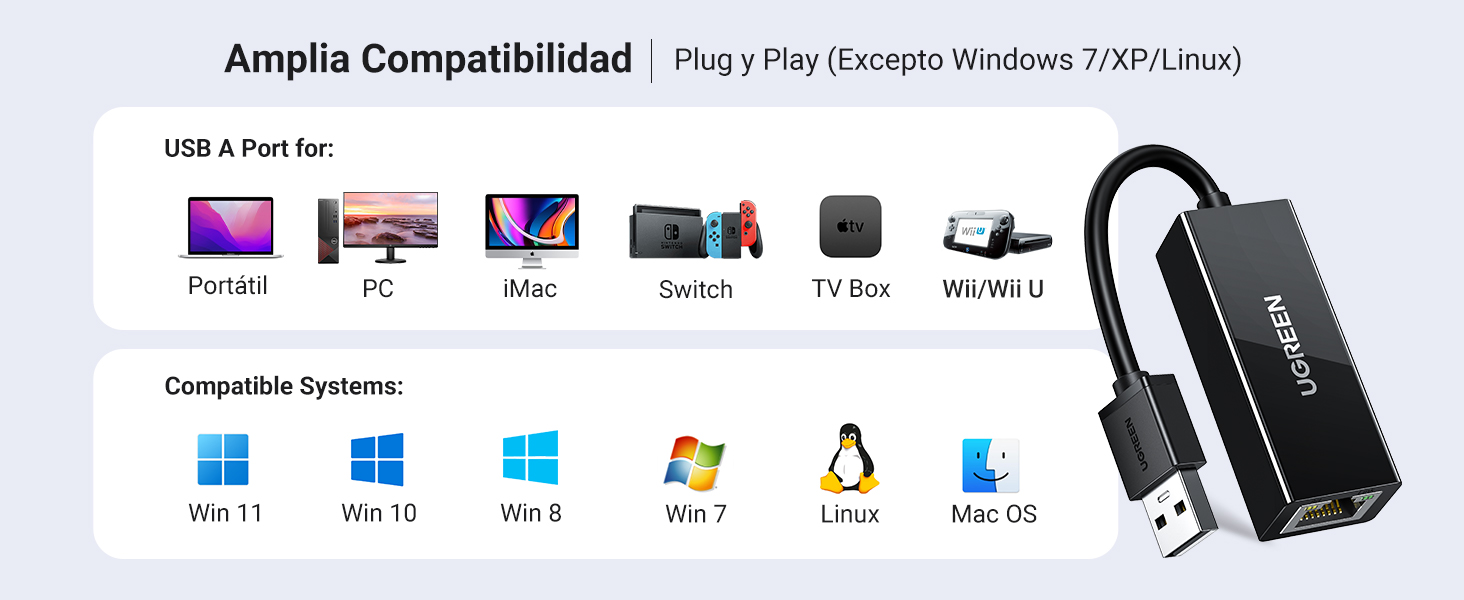The height and width of the screenshot is (600, 1464).
Task: Click the Portátil laptop icon
Action: tap(230, 228)
